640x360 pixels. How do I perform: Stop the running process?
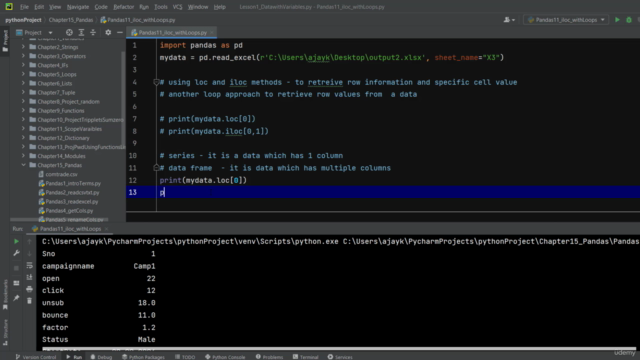coord(16,268)
